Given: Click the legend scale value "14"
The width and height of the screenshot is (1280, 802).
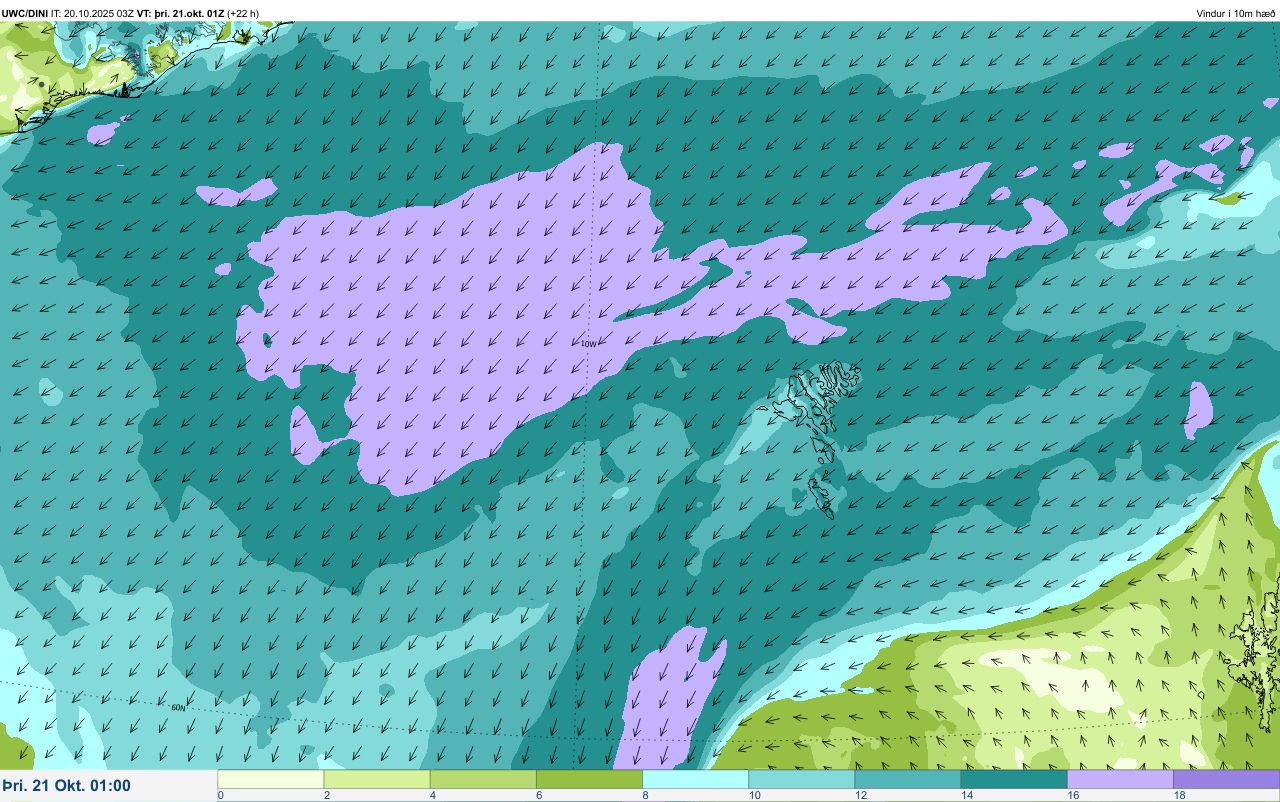Looking at the screenshot, I should coord(966,796).
